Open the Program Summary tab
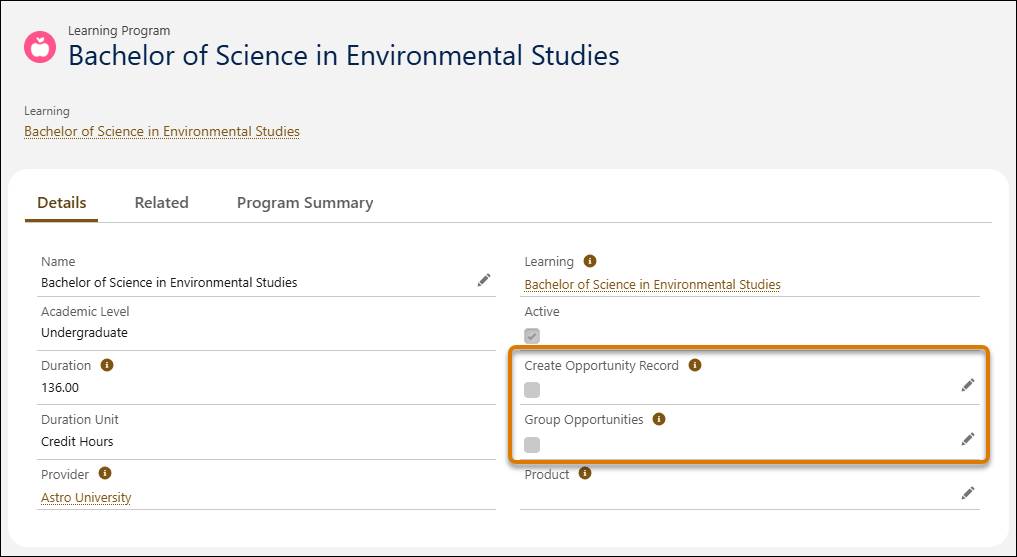Viewport: 1017px width, 557px height. click(305, 203)
